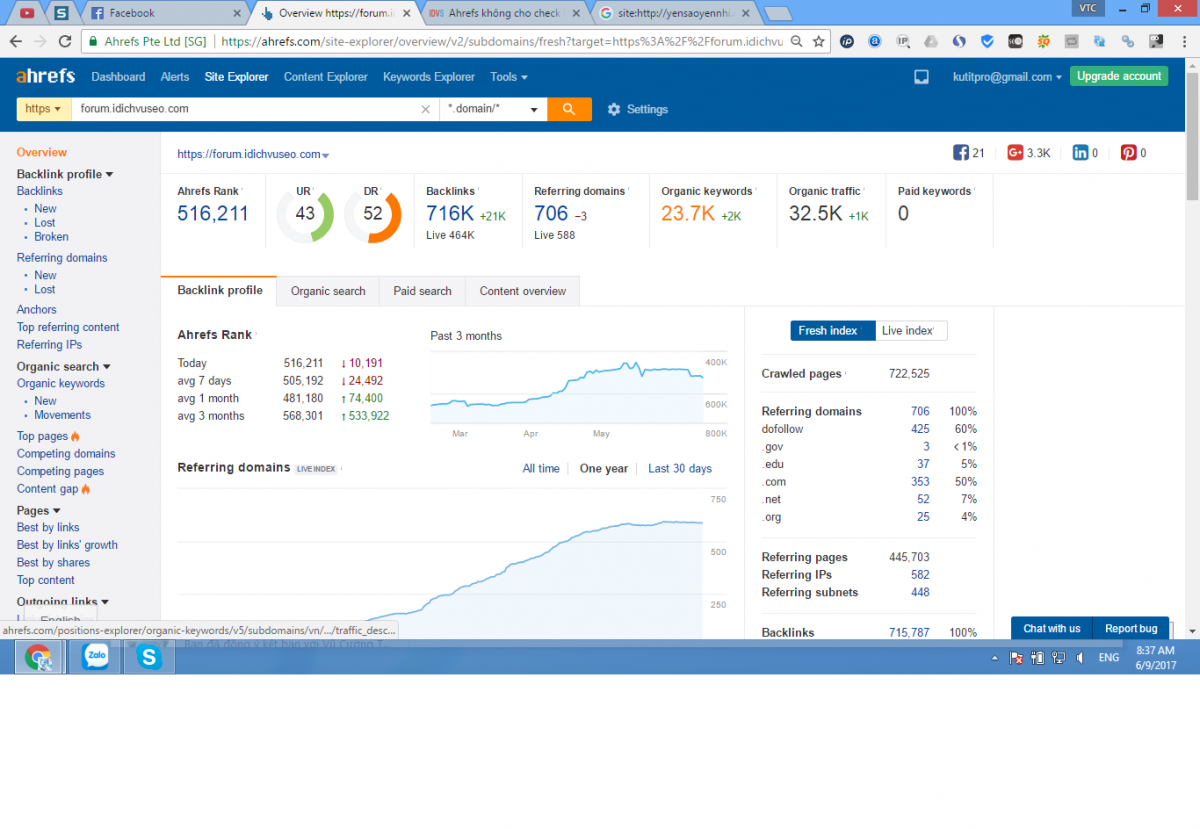The width and height of the screenshot is (1200, 829).
Task: Click the SQ SEOquake extension icon
Action: pyautogui.click(x=1043, y=42)
